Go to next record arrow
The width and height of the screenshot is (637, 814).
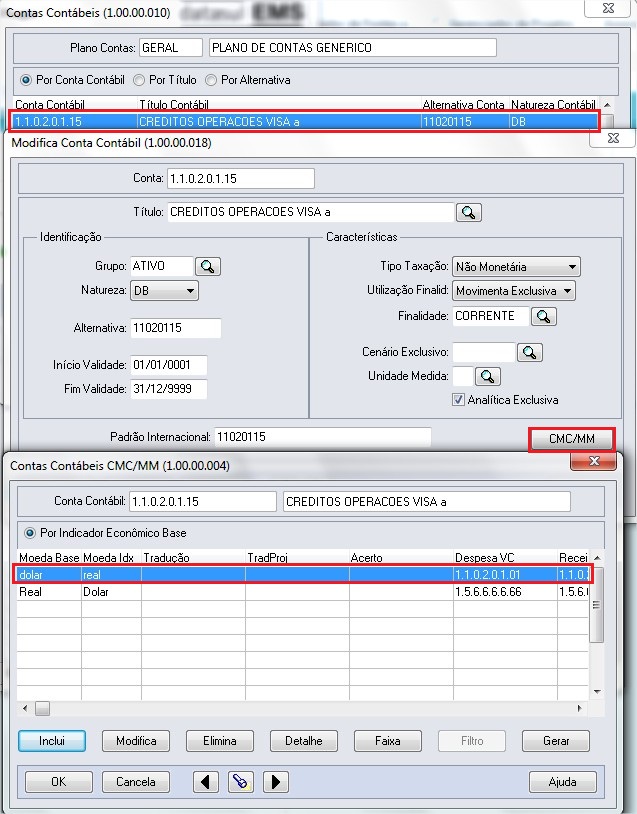[276, 782]
